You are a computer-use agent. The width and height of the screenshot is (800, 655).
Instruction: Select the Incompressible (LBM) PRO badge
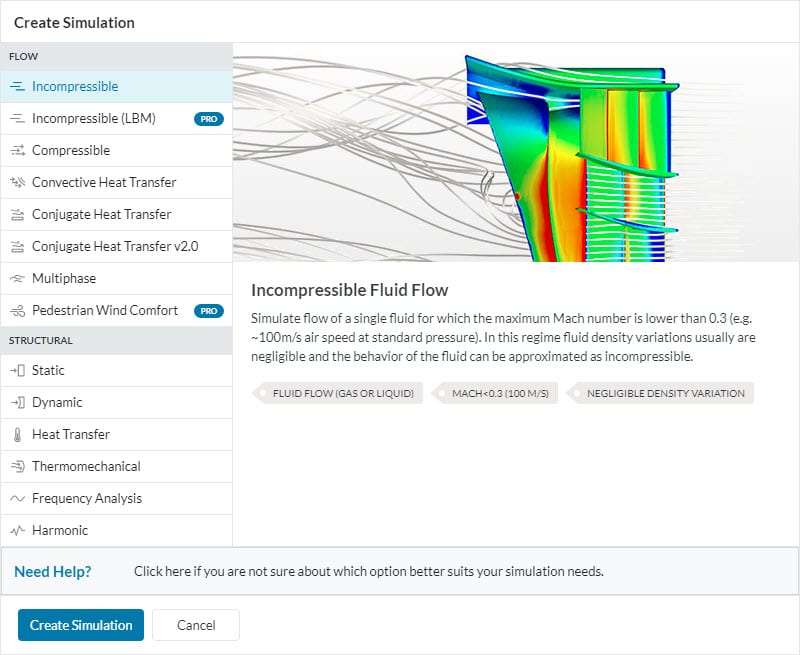click(208, 118)
